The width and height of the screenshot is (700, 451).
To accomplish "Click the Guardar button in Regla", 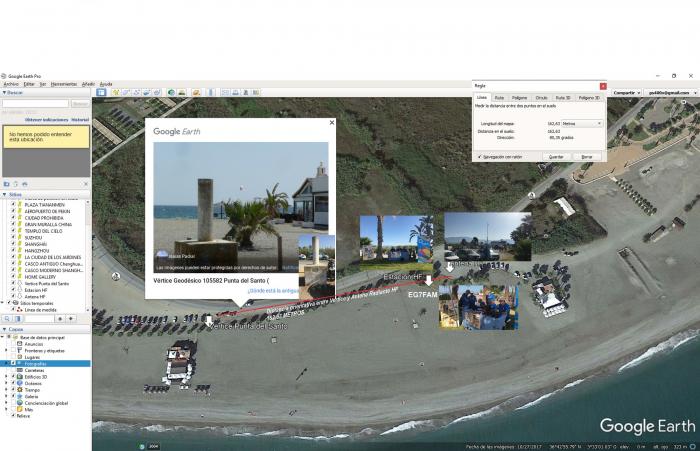I will click(556, 157).
